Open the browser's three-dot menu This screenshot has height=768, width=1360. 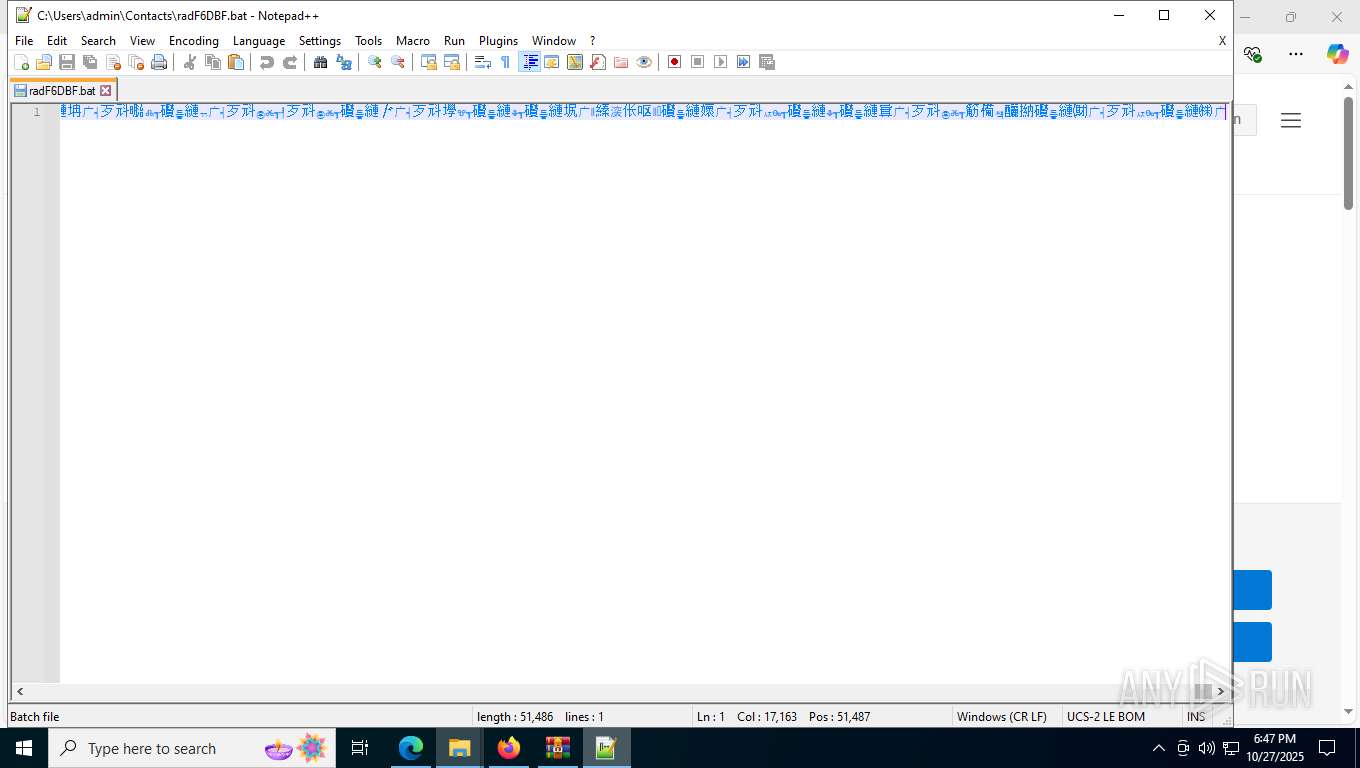[1296, 54]
